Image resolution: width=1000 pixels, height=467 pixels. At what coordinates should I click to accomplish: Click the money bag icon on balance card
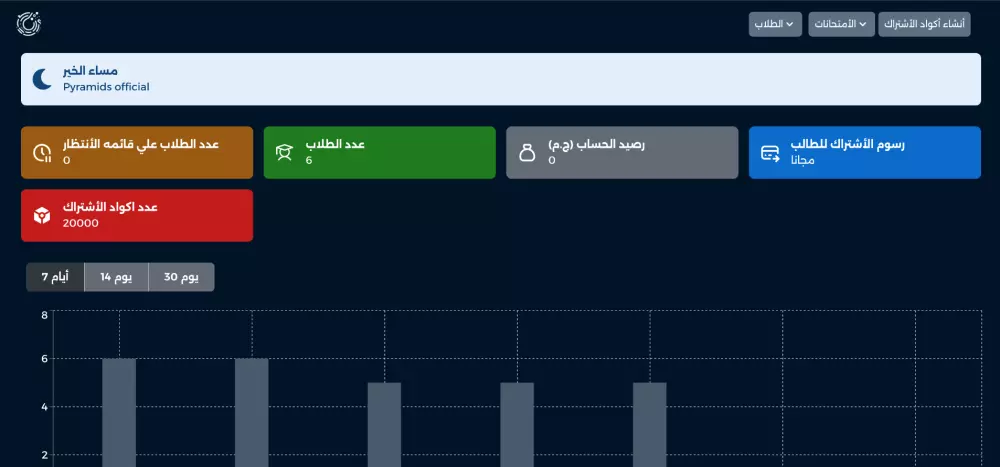(527, 152)
